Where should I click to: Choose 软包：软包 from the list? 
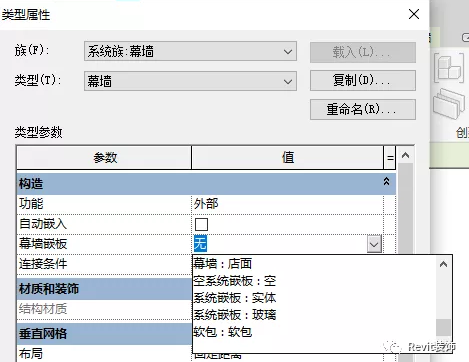point(222,332)
